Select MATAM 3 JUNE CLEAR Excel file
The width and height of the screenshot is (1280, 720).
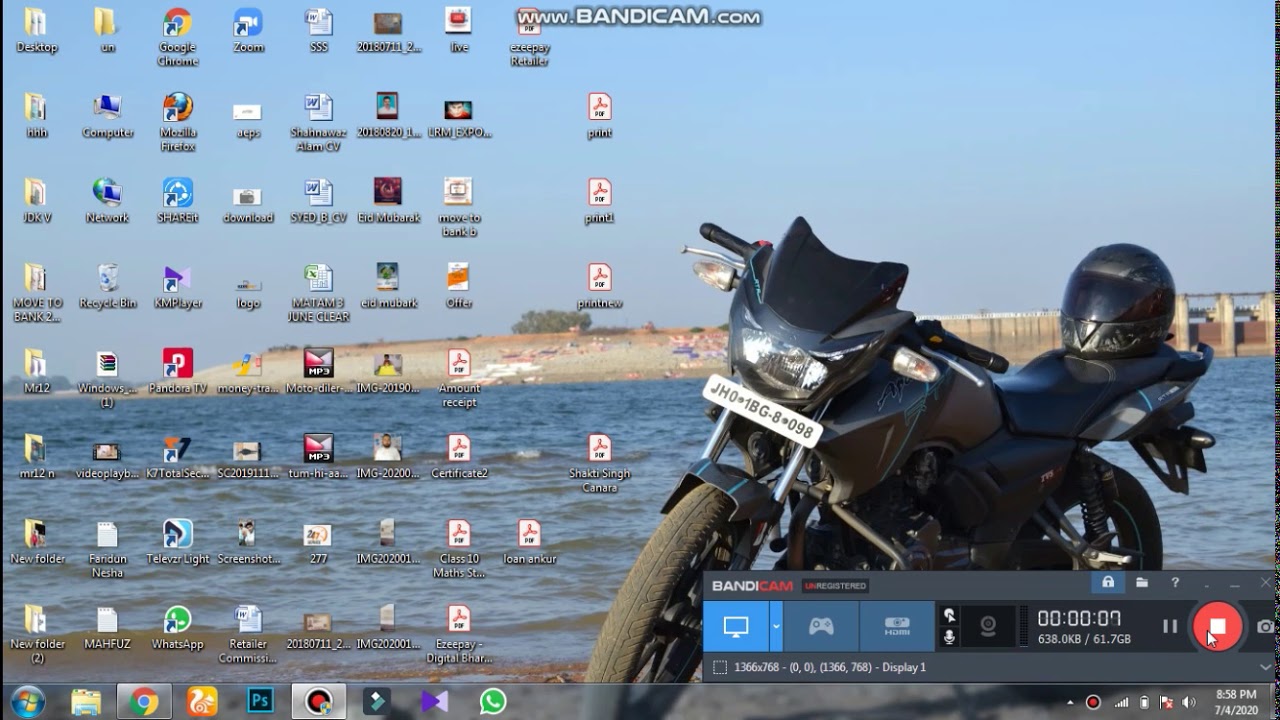click(318, 293)
